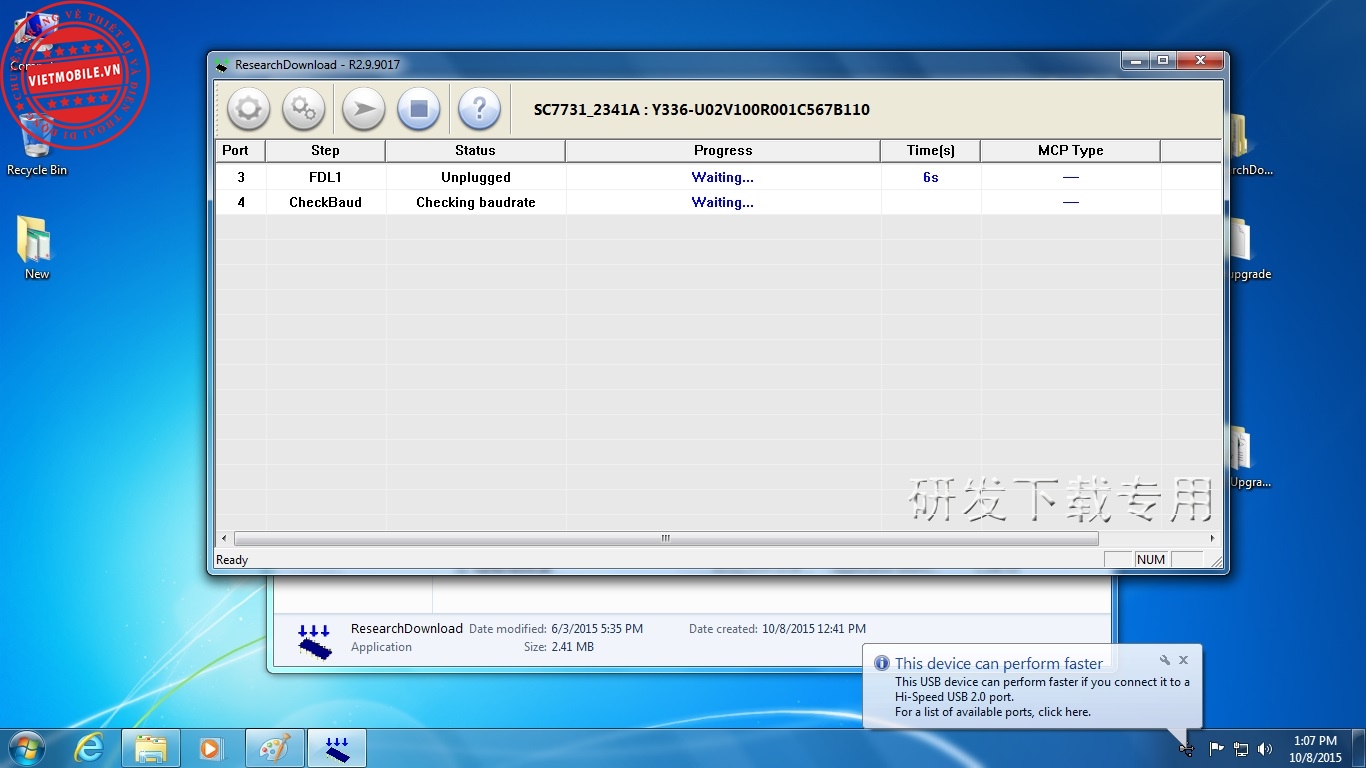Click the Time(s) column header
Screen dimensions: 1366x768
931,150
